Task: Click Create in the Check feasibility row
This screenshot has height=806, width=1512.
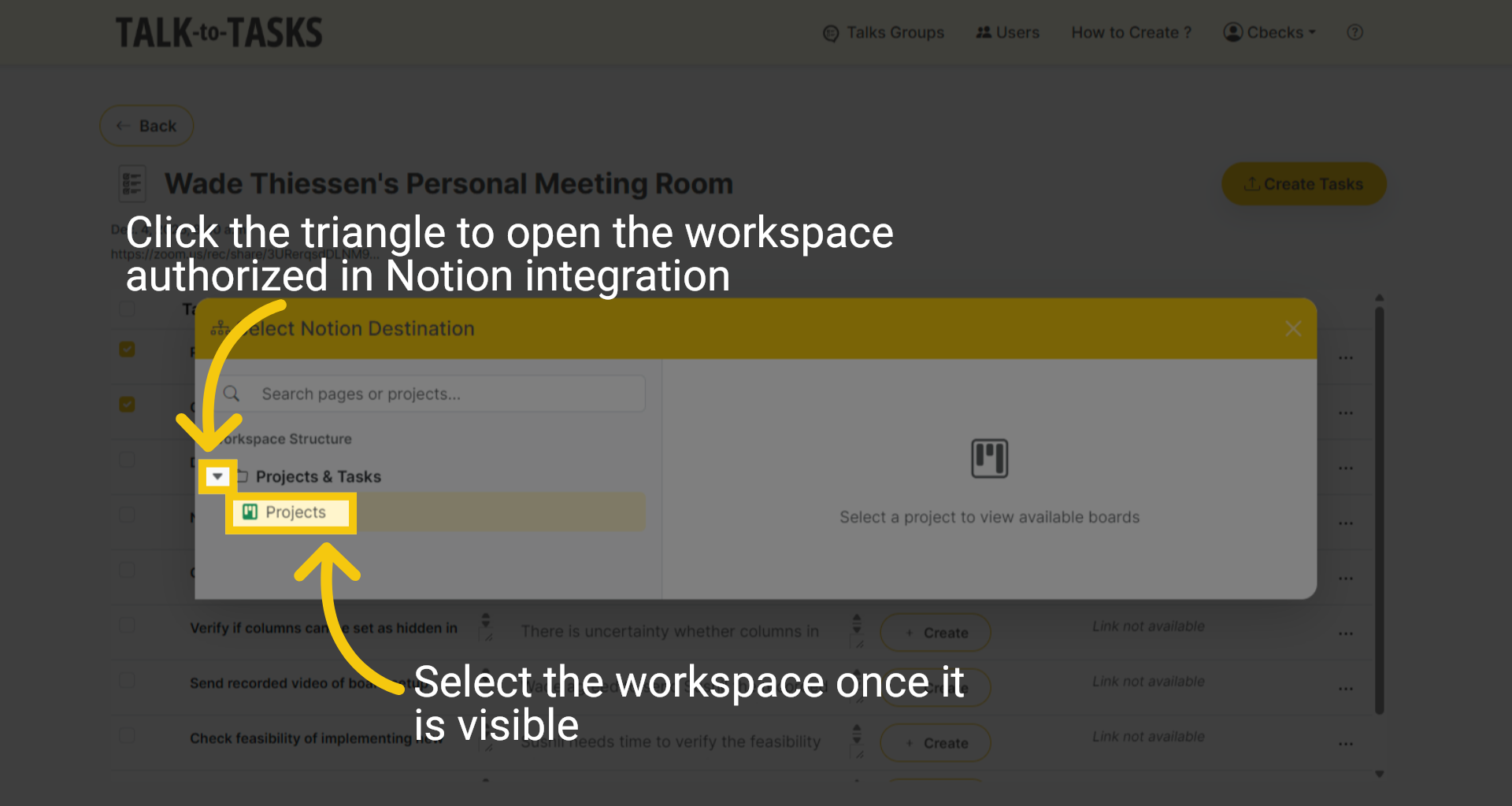Action: tap(936, 743)
